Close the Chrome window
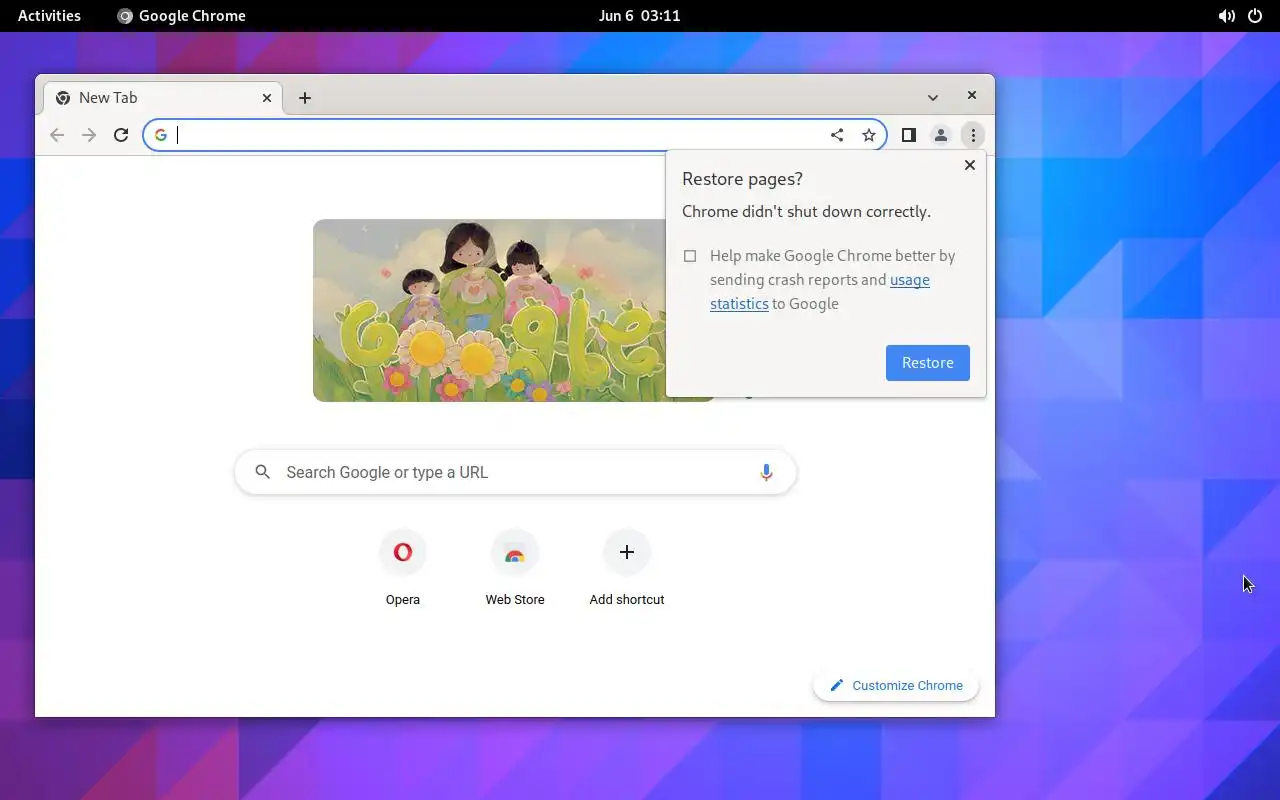 click(x=971, y=95)
